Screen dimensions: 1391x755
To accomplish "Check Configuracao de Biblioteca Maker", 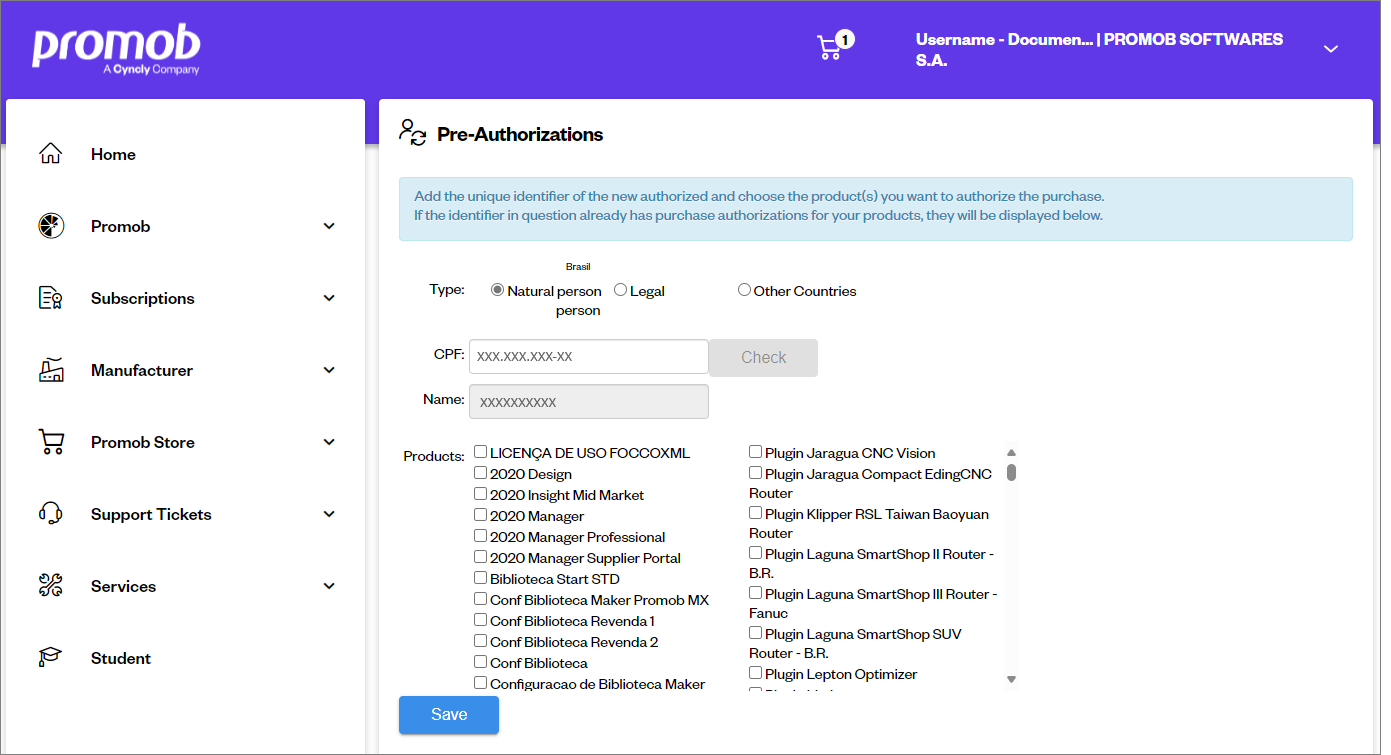I will 481,683.
